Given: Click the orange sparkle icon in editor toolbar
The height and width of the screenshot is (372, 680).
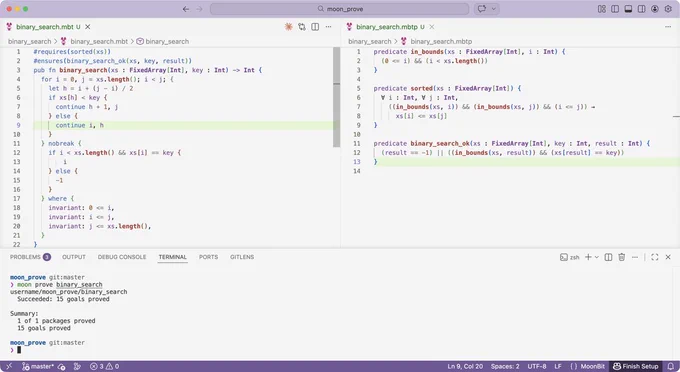Looking at the screenshot, I should pyautogui.click(x=288, y=27).
